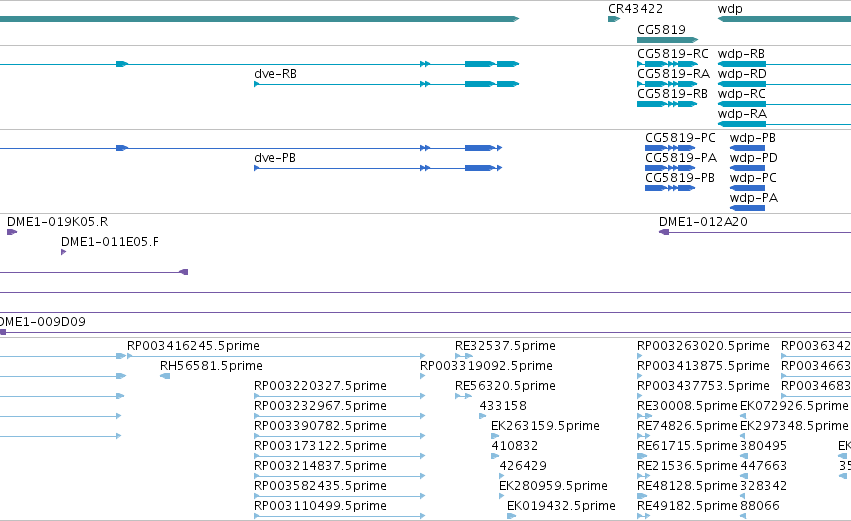Open transcript wdp-RC
Screen dimensions: 851x521
(x=741, y=94)
